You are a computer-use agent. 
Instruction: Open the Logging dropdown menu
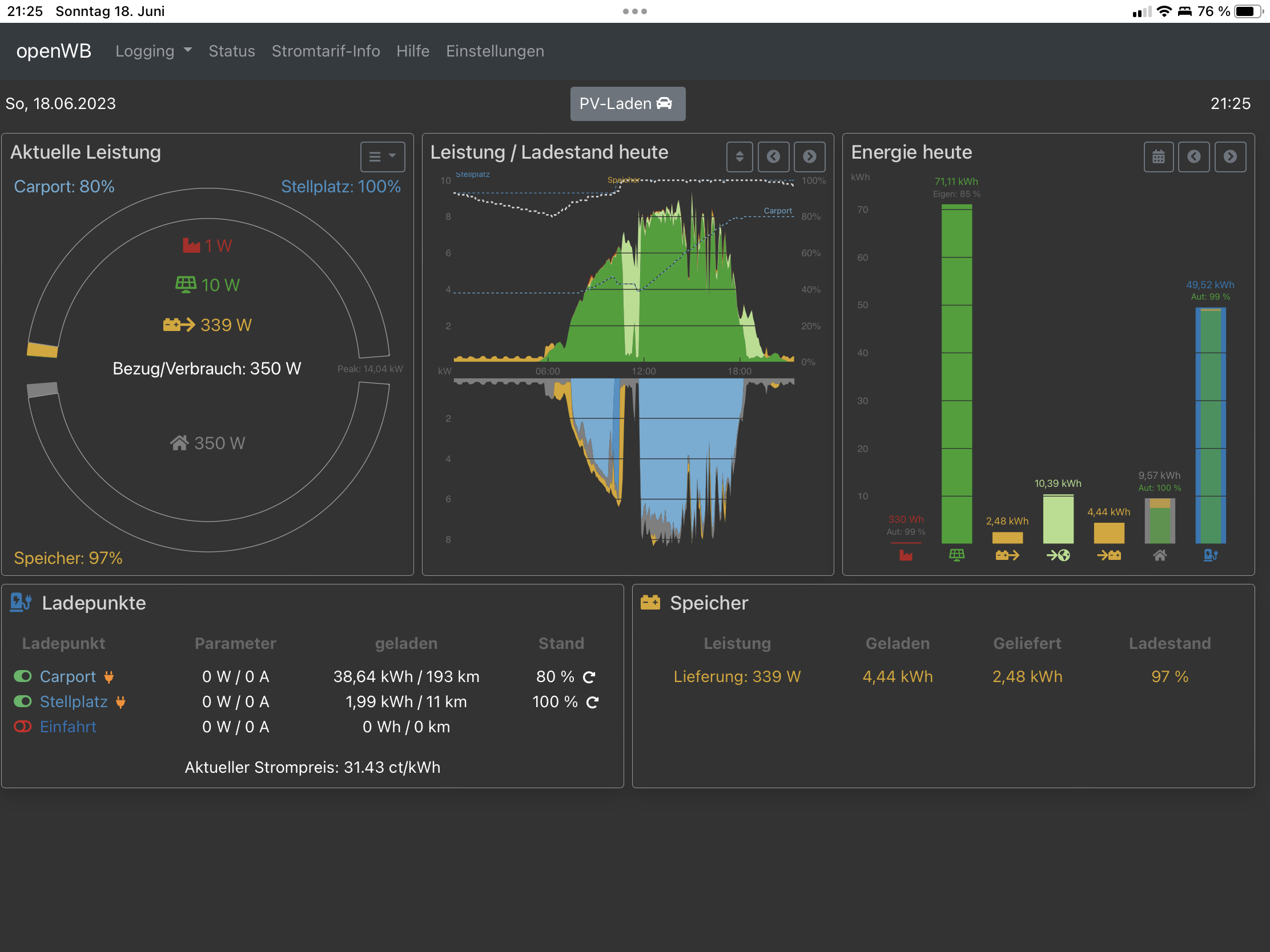[x=153, y=51]
